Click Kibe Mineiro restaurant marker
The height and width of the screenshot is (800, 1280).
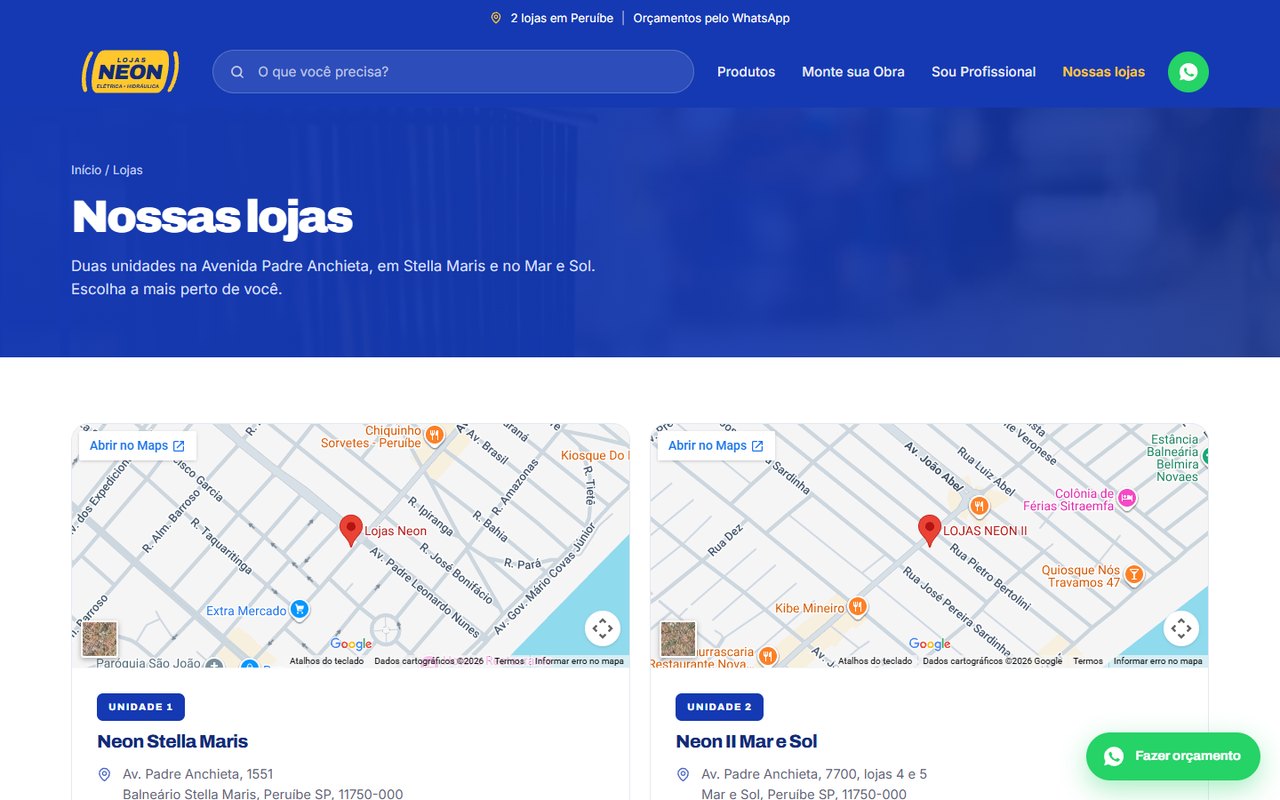[857, 607]
